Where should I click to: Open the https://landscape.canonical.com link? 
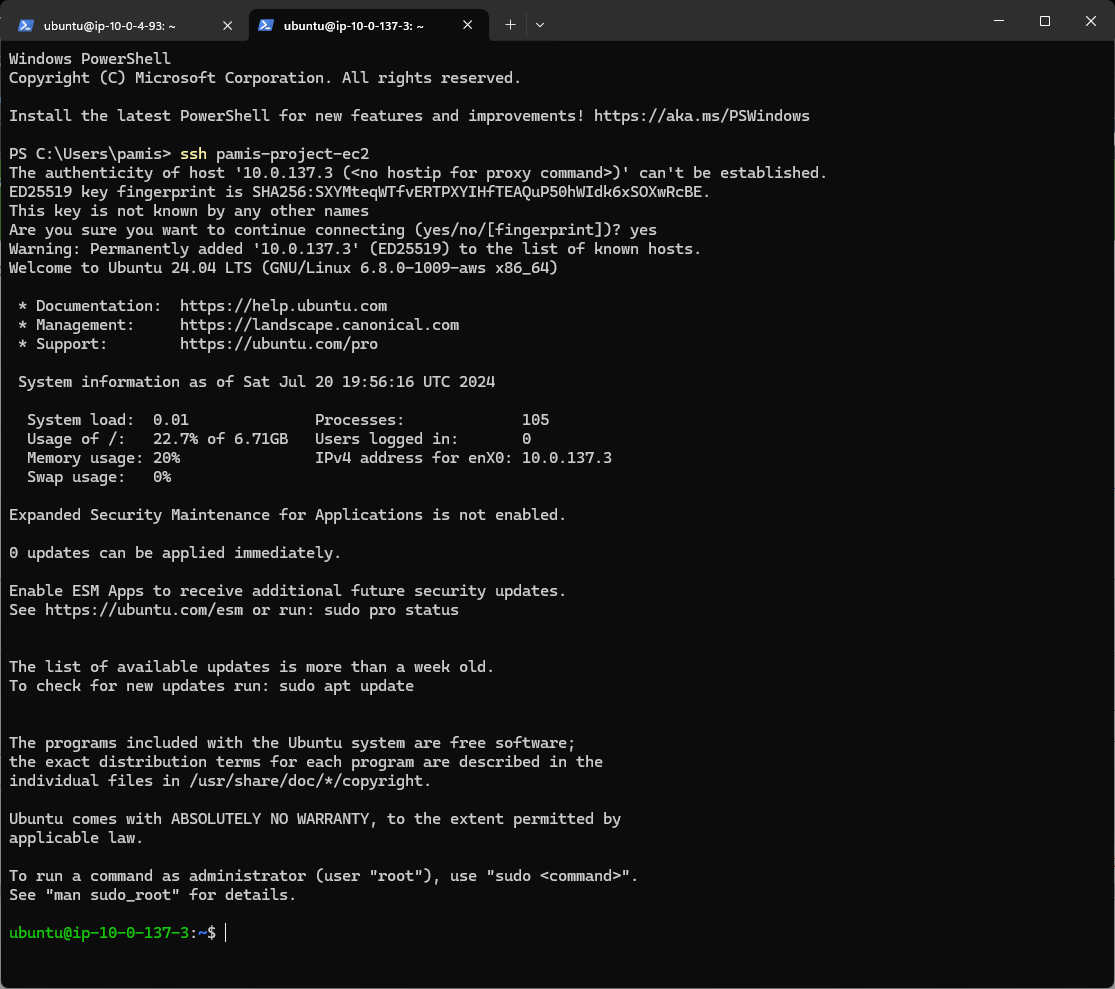point(319,325)
